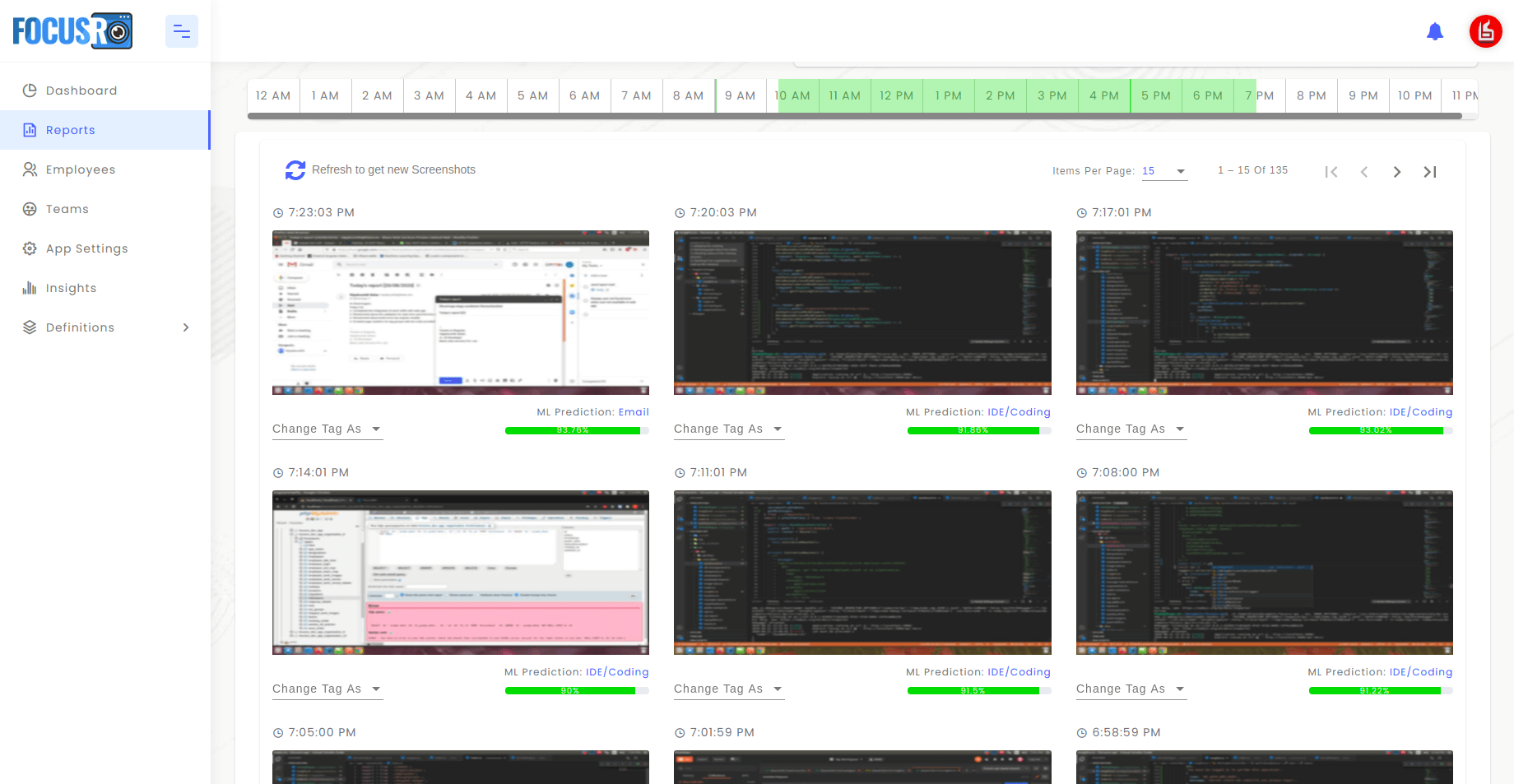Click the refresh screenshots icon

point(295,170)
